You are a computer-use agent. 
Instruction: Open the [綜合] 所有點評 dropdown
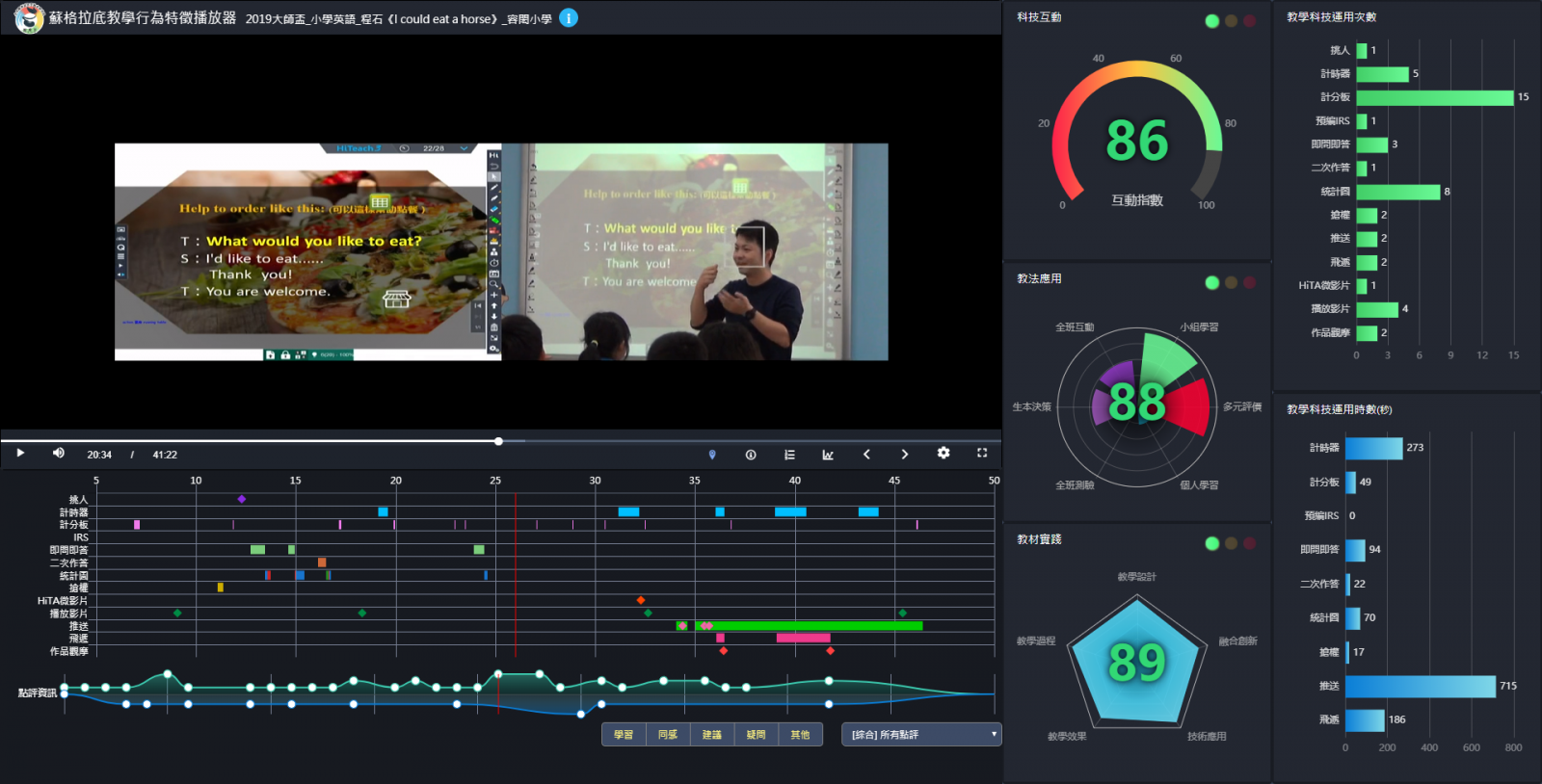[921, 735]
